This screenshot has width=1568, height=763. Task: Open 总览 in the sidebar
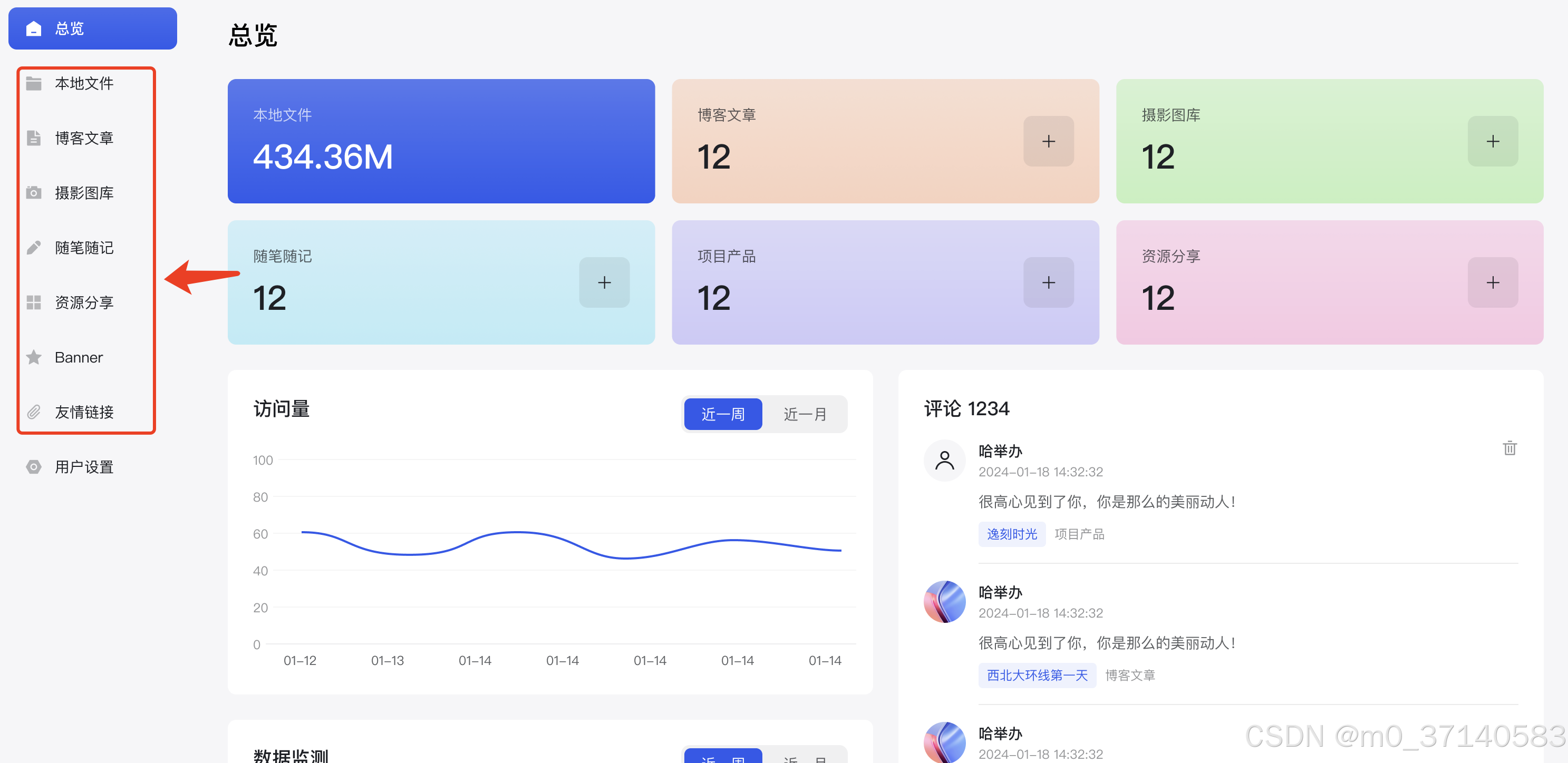click(x=92, y=28)
